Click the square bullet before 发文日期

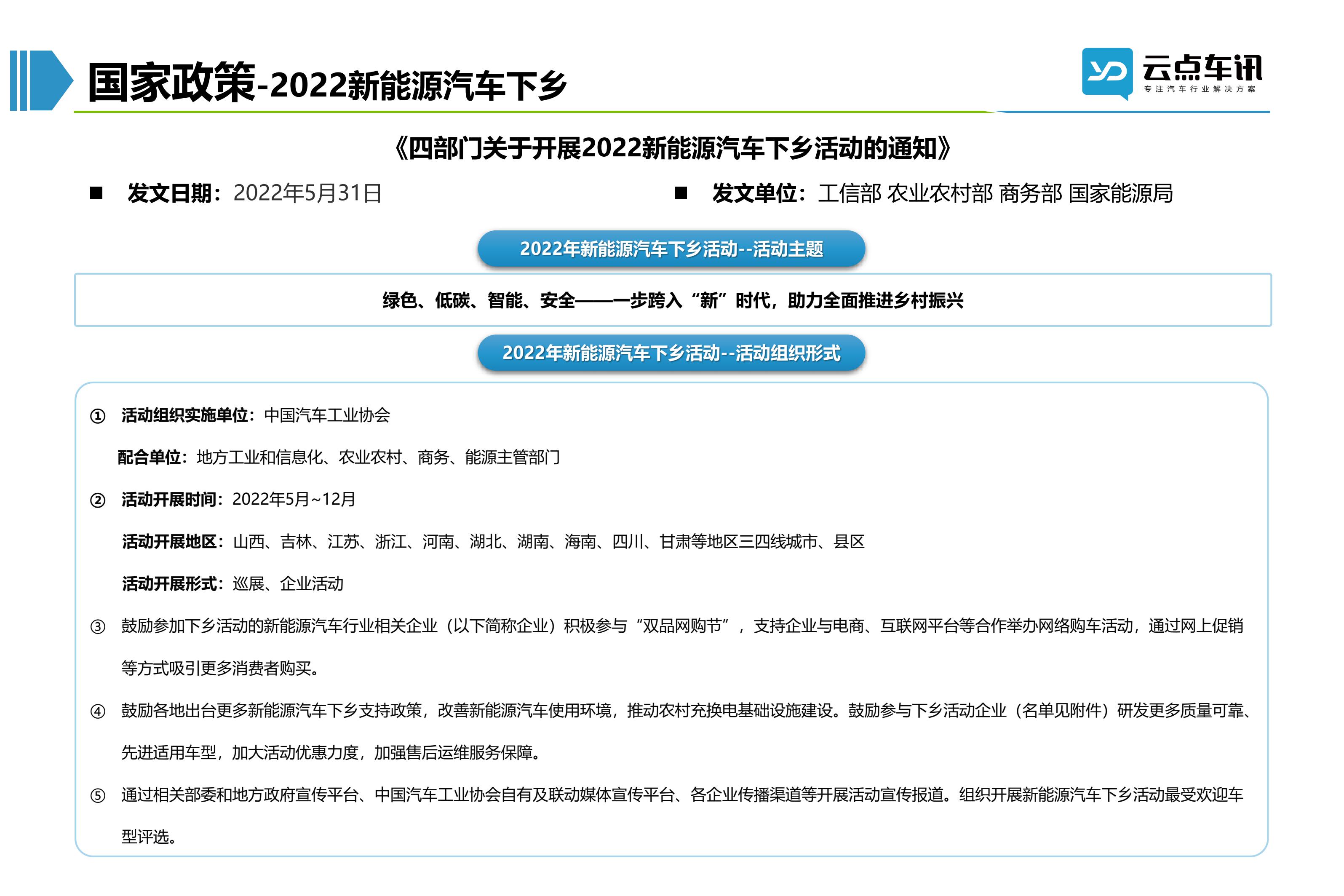pyautogui.click(x=96, y=193)
